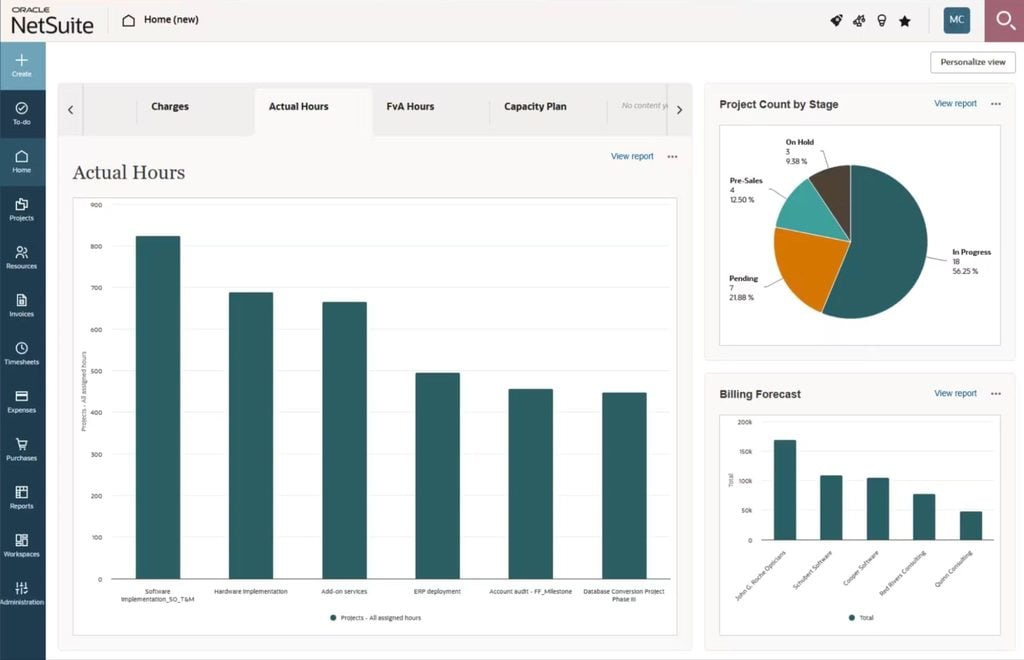Toggle the Total legend in Billing Forecast
Image resolution: width=1024 pixels, height=660 pixels.
(861, 618)
